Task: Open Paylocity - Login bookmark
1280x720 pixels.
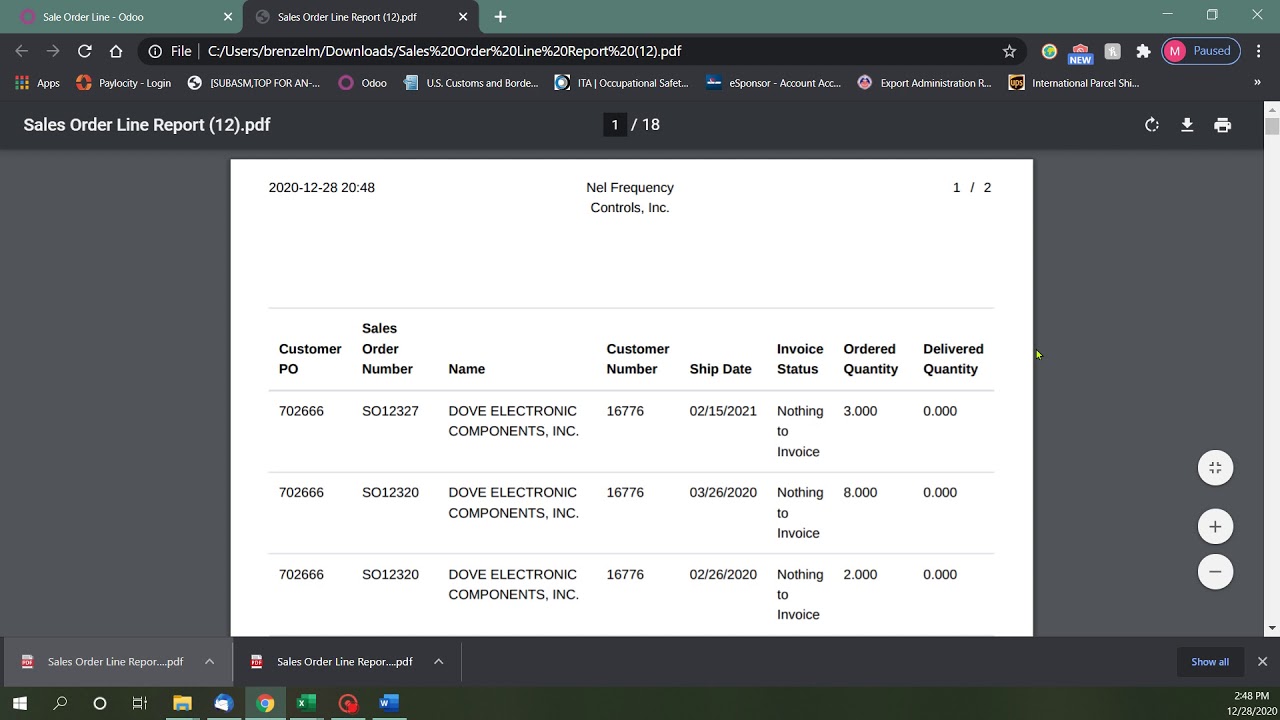Action: coord(124,83)
